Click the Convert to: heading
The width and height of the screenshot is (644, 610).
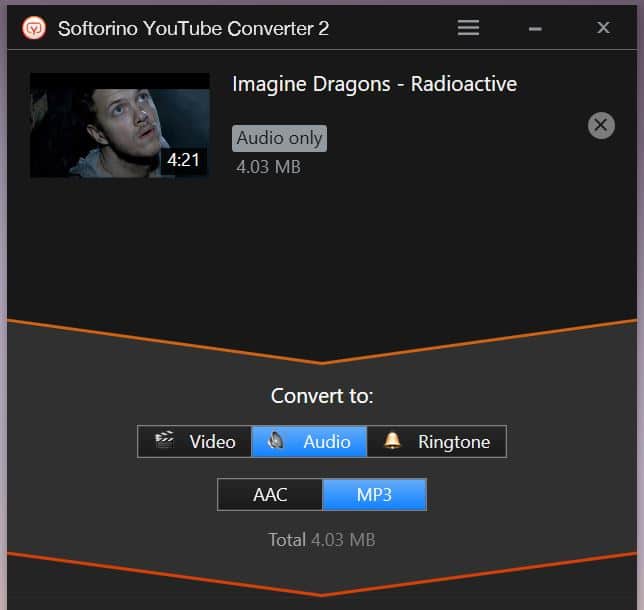tap(322, 396)
